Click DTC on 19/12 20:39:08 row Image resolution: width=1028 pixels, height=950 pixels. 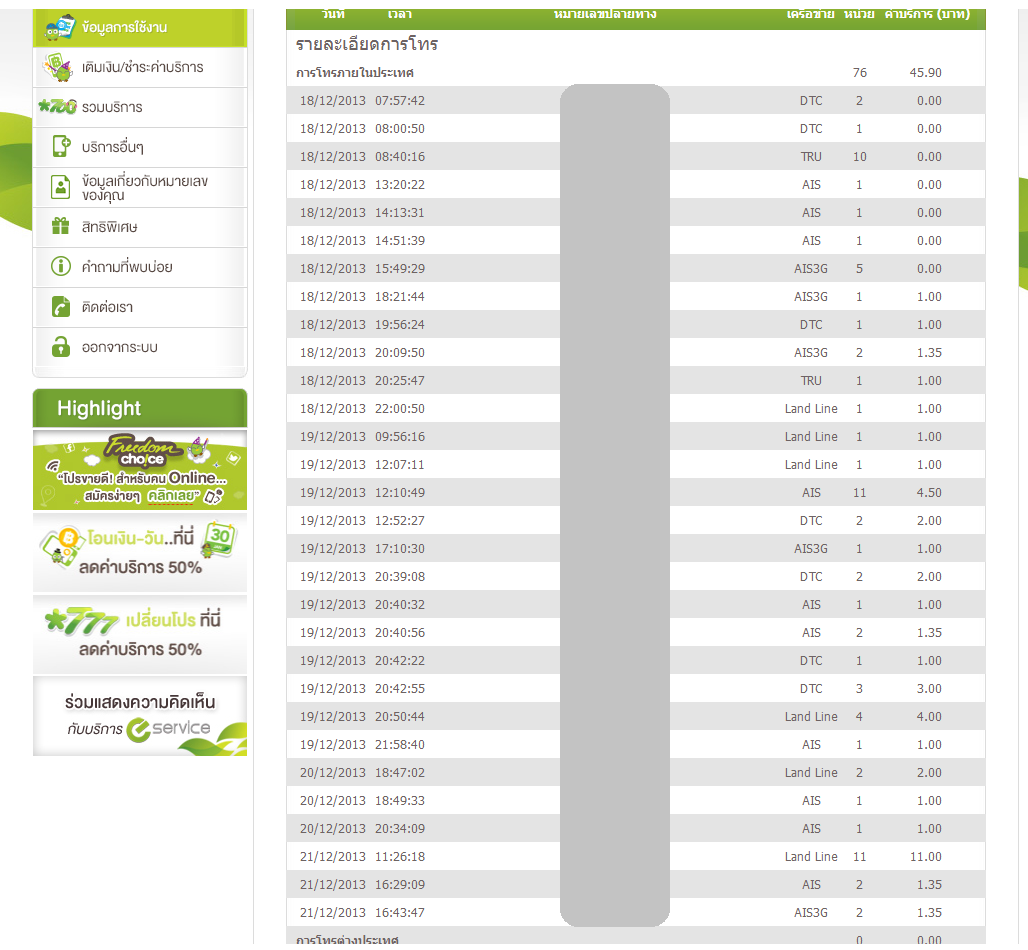click(811, 577)
